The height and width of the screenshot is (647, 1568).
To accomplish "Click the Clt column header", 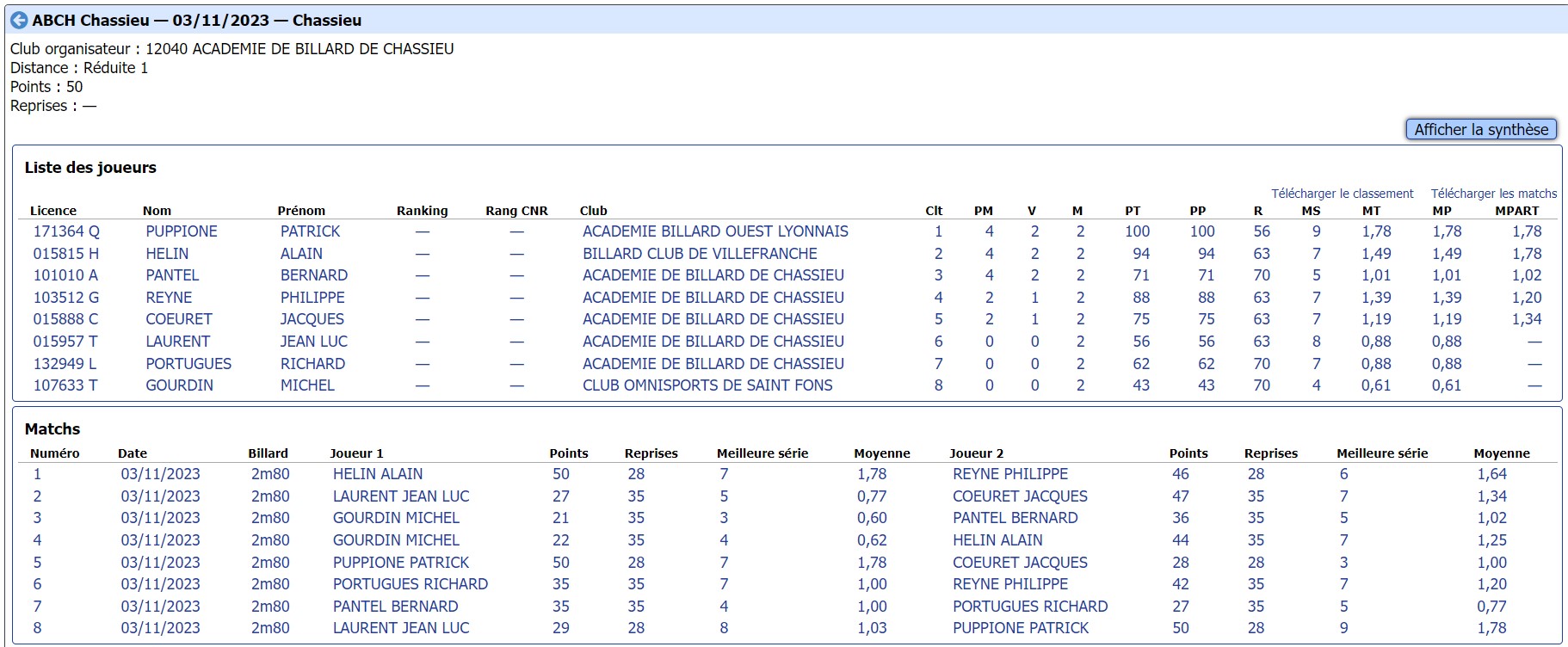I will [934, 211].
